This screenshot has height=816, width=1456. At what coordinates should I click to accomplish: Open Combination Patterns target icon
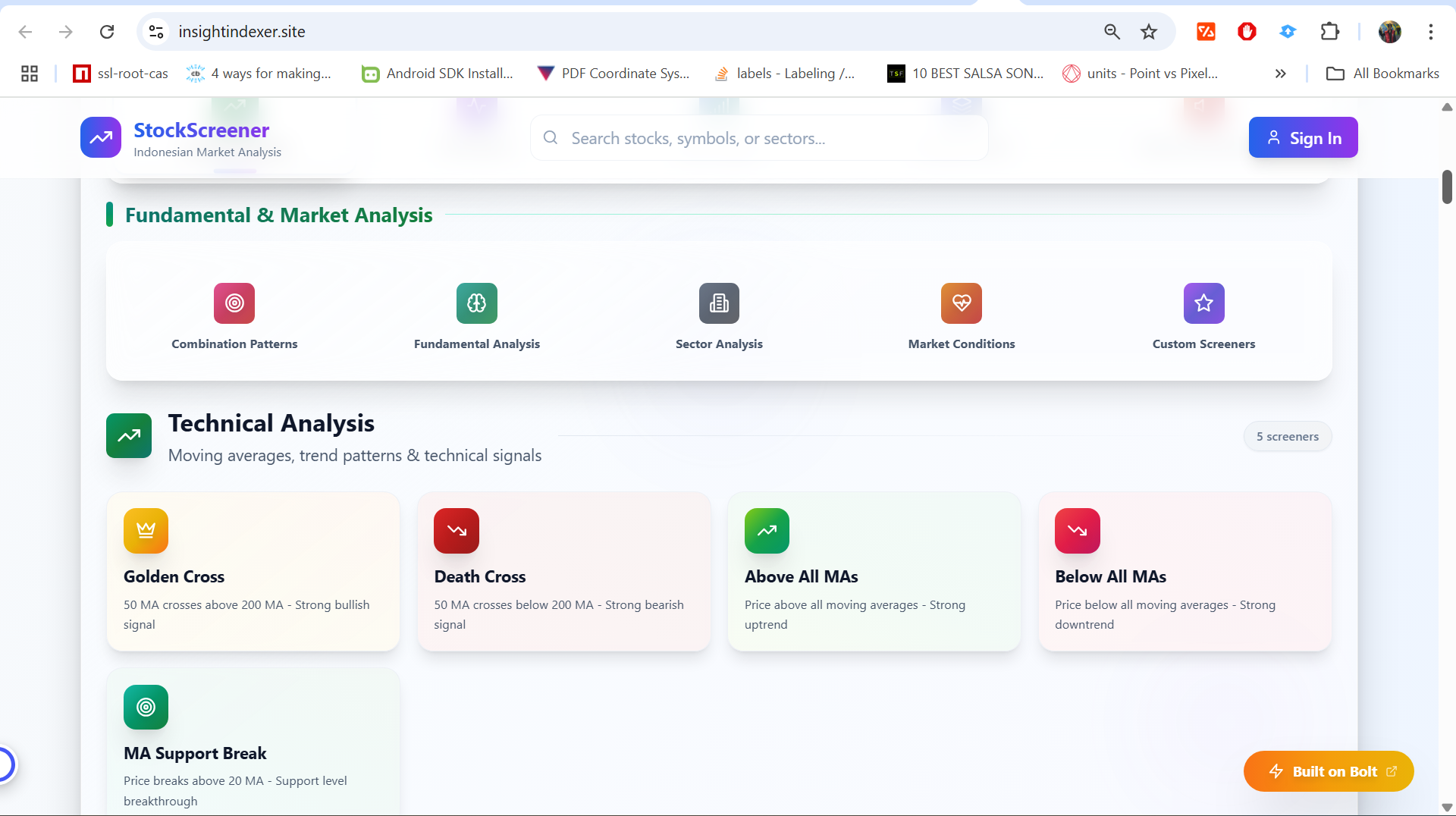pyautogui.click(x=234, y=303)
